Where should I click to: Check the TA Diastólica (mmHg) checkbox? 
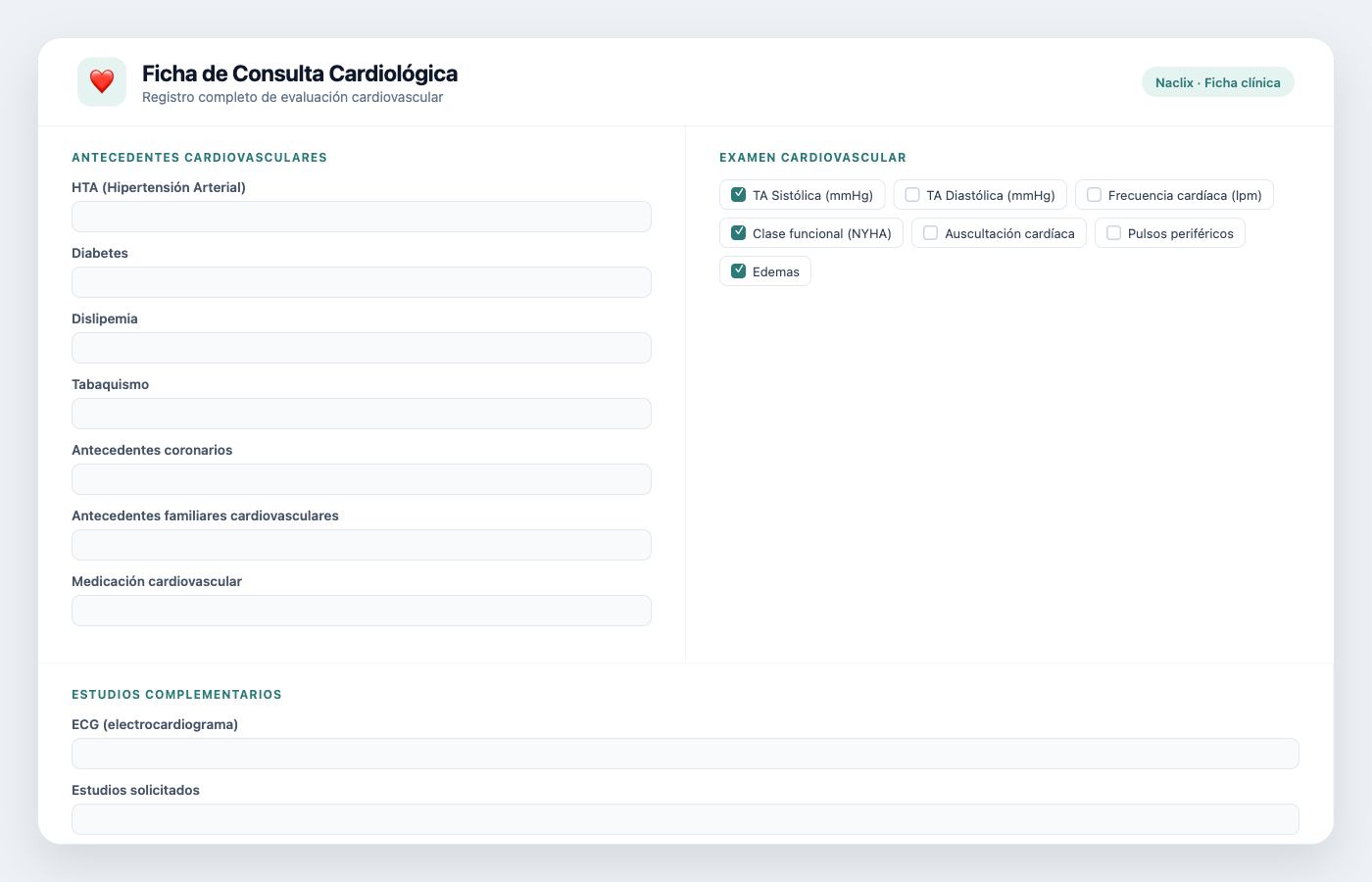pos(912,195)
